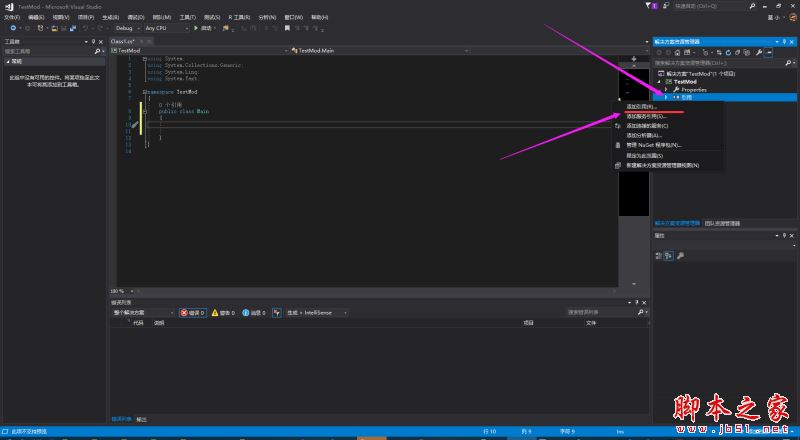Viewport: 800px width, 440px height.
Task: Click the Properties wrench icon in Solution Explorer toolbar
Action: click(x=758, y=51)
